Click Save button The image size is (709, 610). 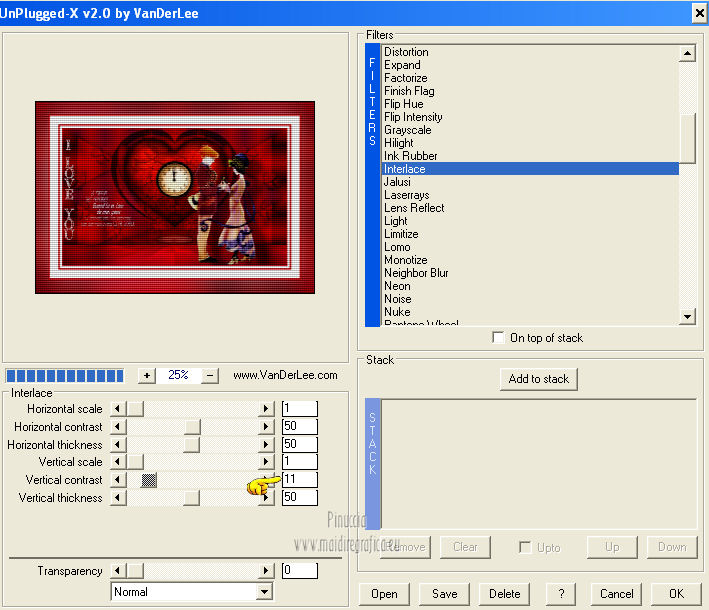[444, 594]
